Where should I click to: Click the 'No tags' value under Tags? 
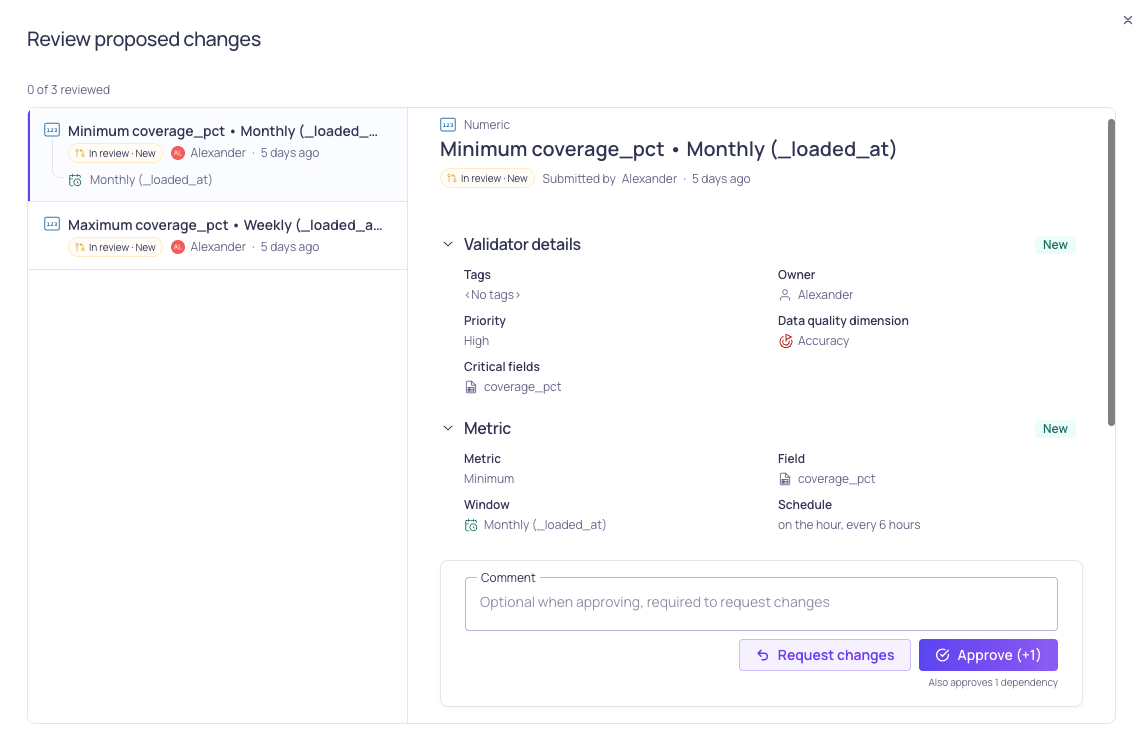492,295
